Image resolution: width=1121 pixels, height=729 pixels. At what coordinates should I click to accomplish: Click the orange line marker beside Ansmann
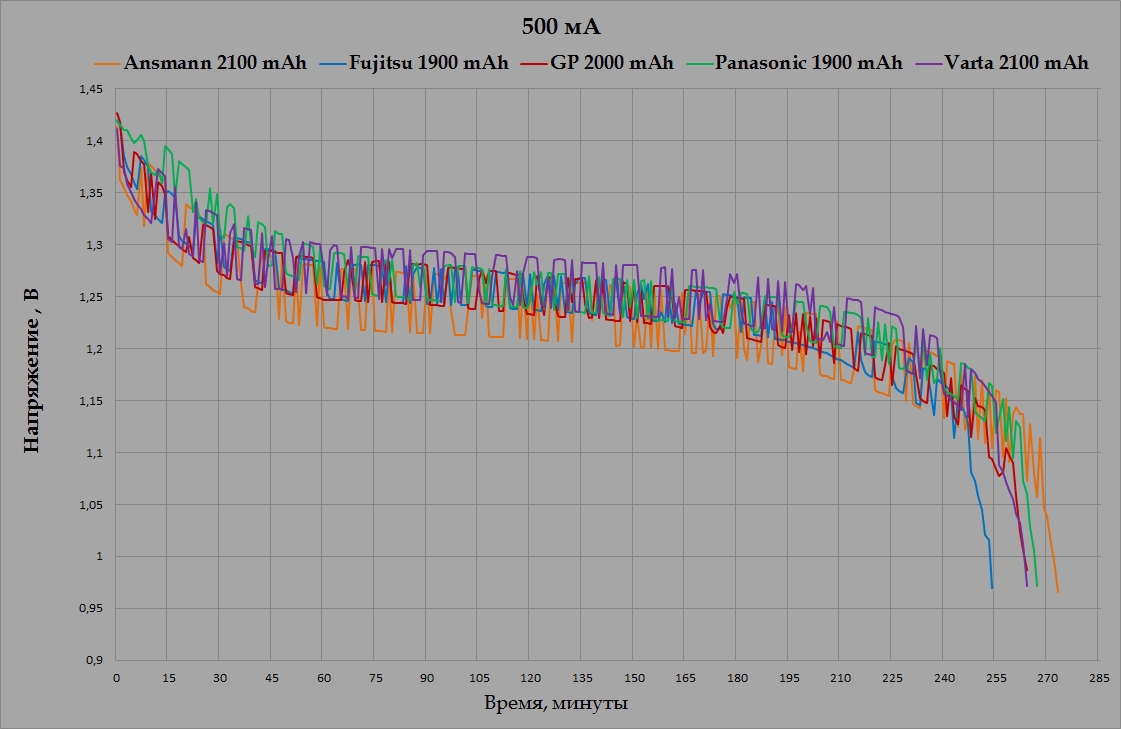(108, 62)
